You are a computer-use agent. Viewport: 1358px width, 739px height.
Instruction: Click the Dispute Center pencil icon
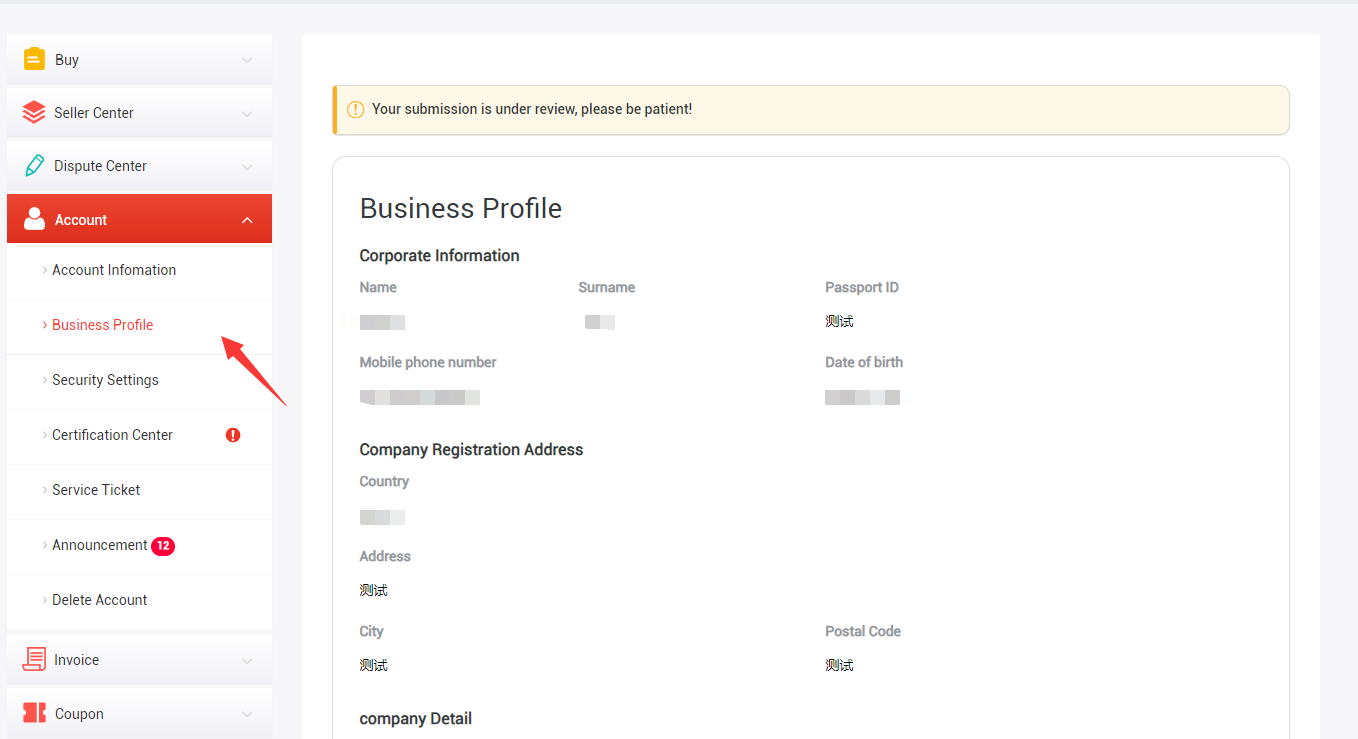click(34, 166)
